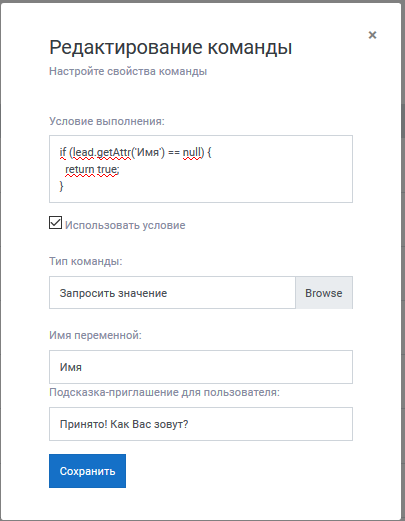Close the Редактирование команды dialog
This screenshot has height=521, width=405.
(372, 35)
